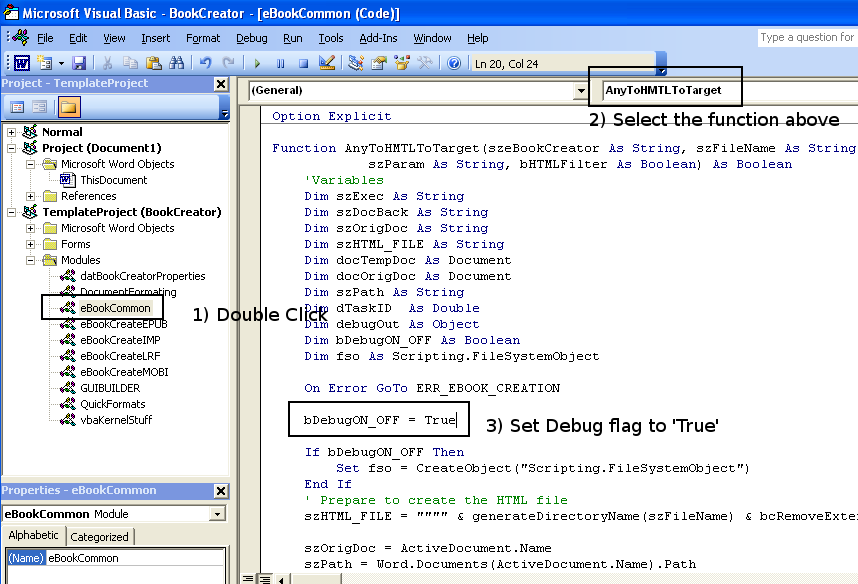Open Toolbox hammer-and-wrench icon
The width and height of the screenshot is (858, 584).
[x=425, y=63]
